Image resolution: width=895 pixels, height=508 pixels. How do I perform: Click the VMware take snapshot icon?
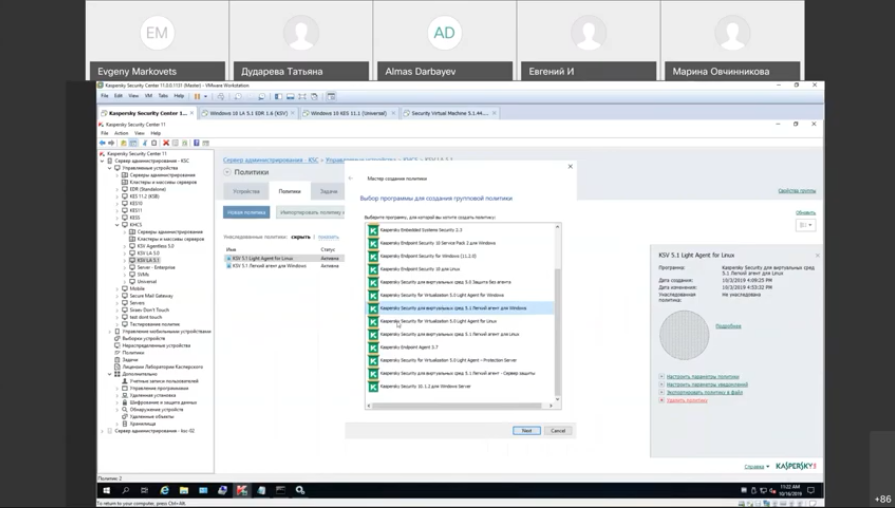coord(238,96)
